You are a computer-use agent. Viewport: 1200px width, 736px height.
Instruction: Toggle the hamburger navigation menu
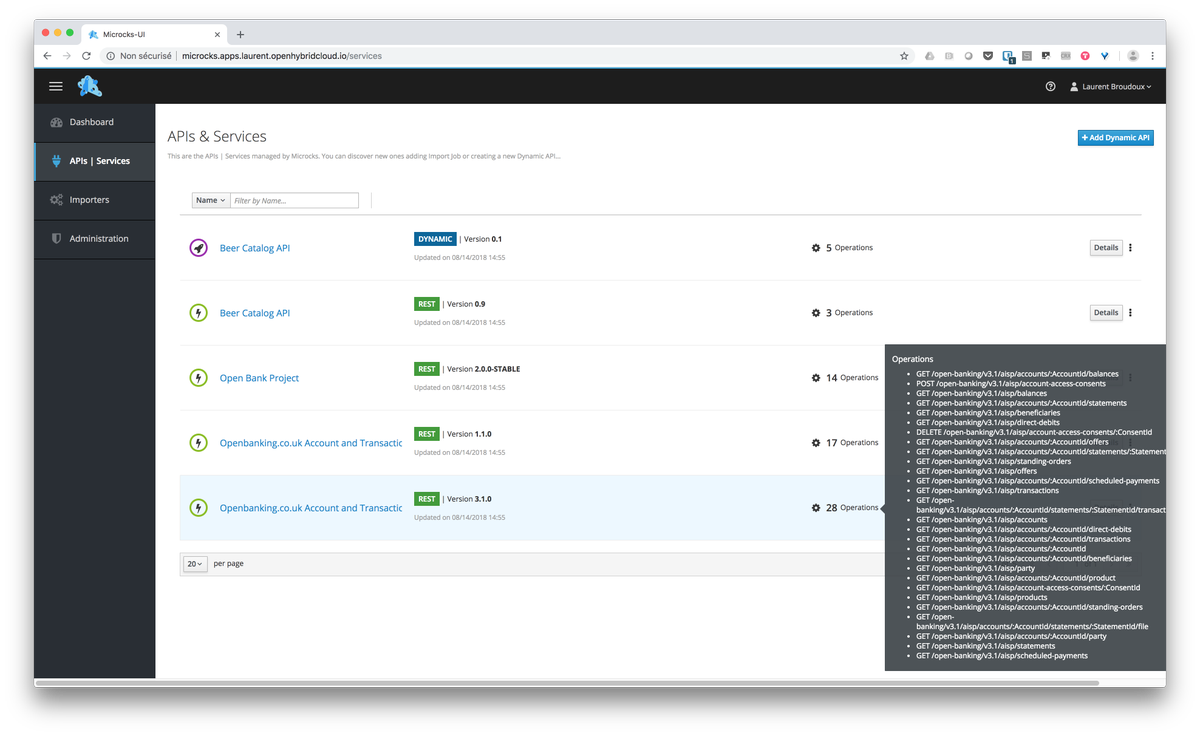tap(56, 87)
